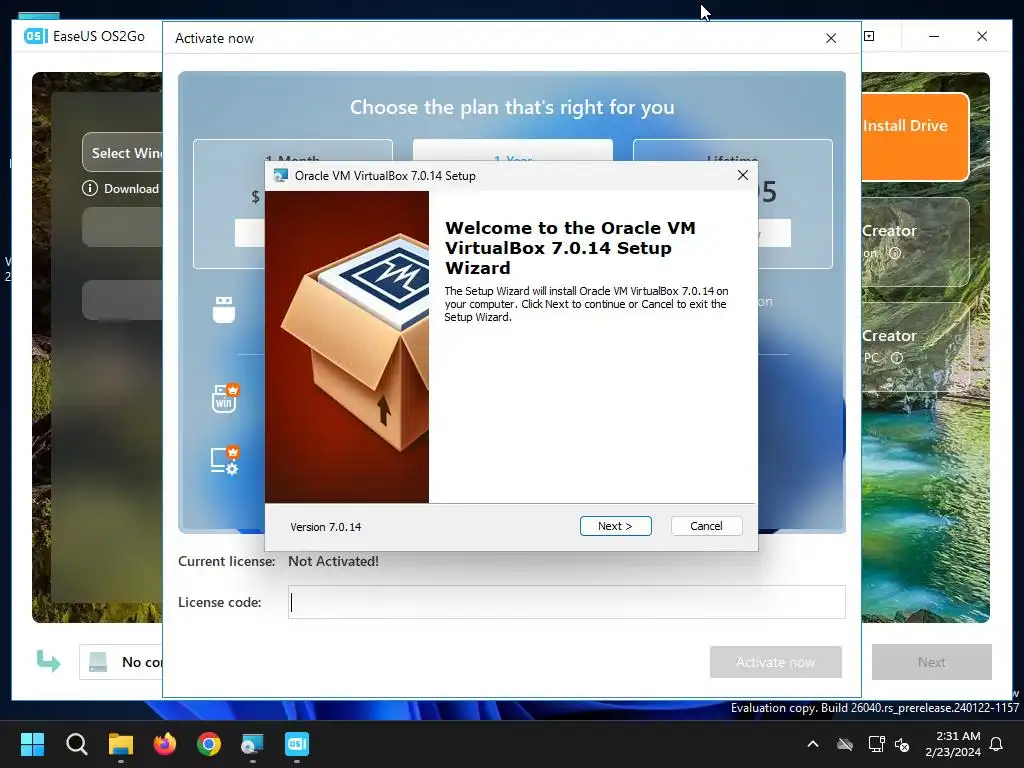The image size is (1024, 768).
Task: Click the Download info icon
Action: click(x=89, y=189)
